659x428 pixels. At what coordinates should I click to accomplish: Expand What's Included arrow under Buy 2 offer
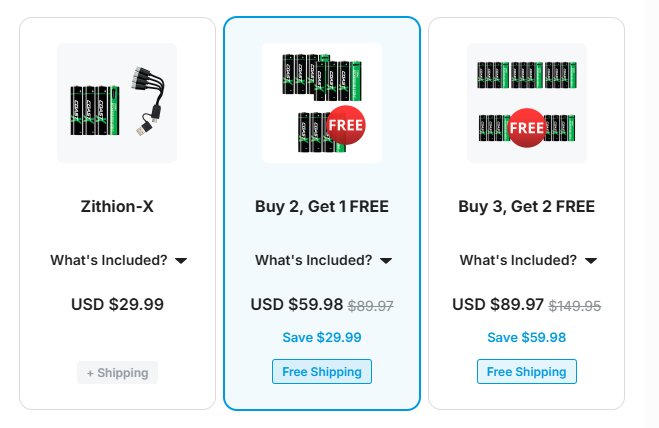(x=386, y=261)
